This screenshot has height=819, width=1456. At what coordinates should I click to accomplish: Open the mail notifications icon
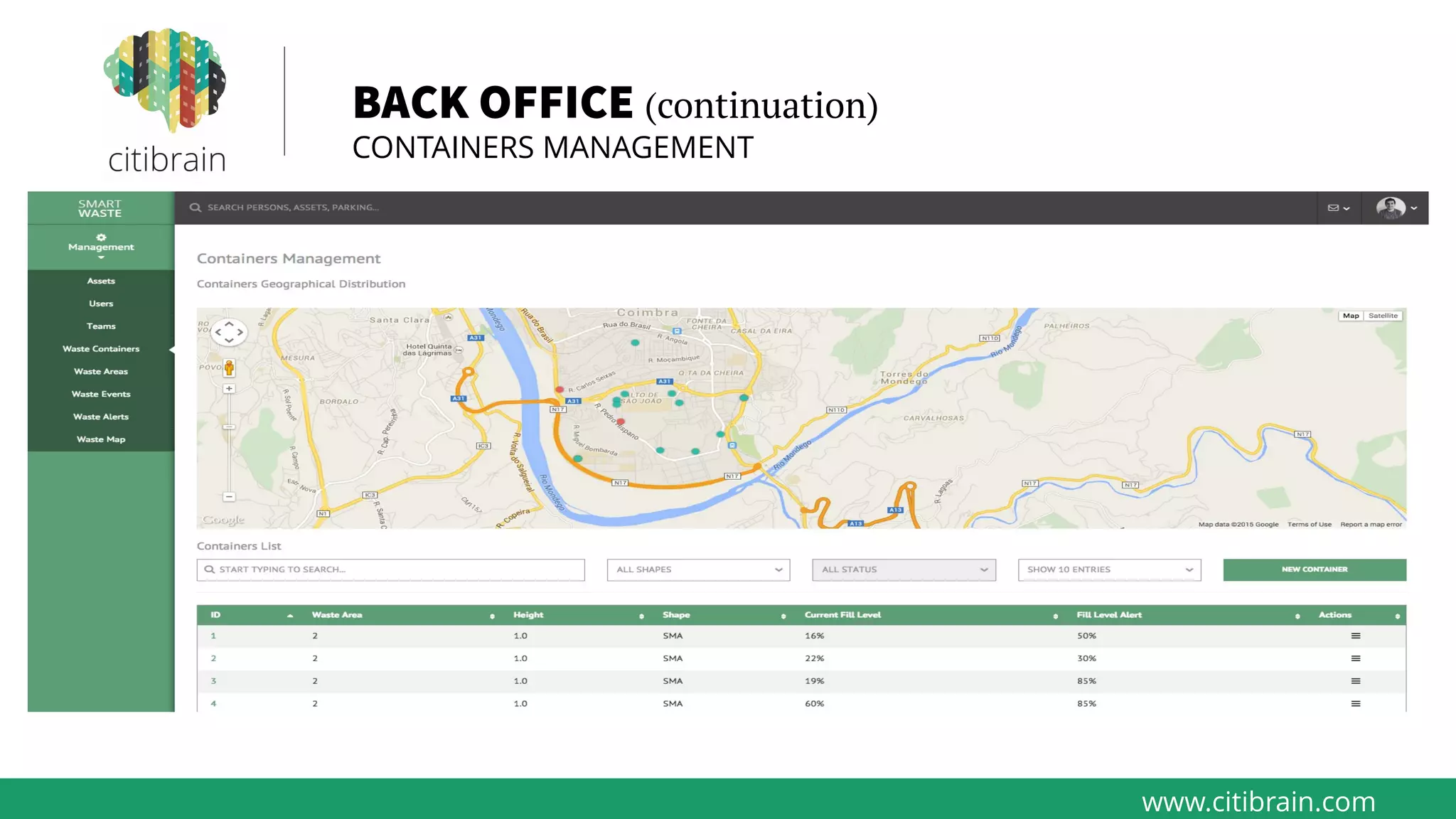[1333, 208]
